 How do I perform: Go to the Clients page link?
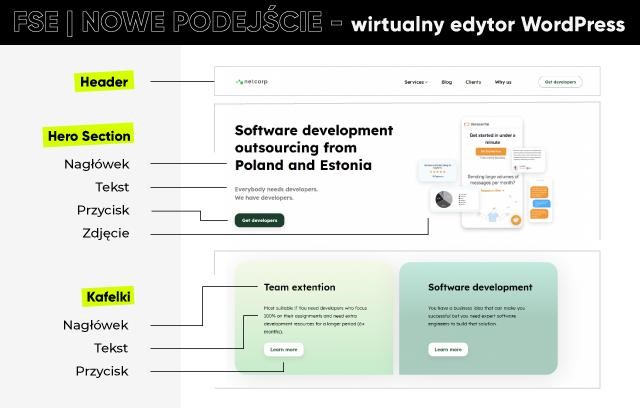coord(472,82)
